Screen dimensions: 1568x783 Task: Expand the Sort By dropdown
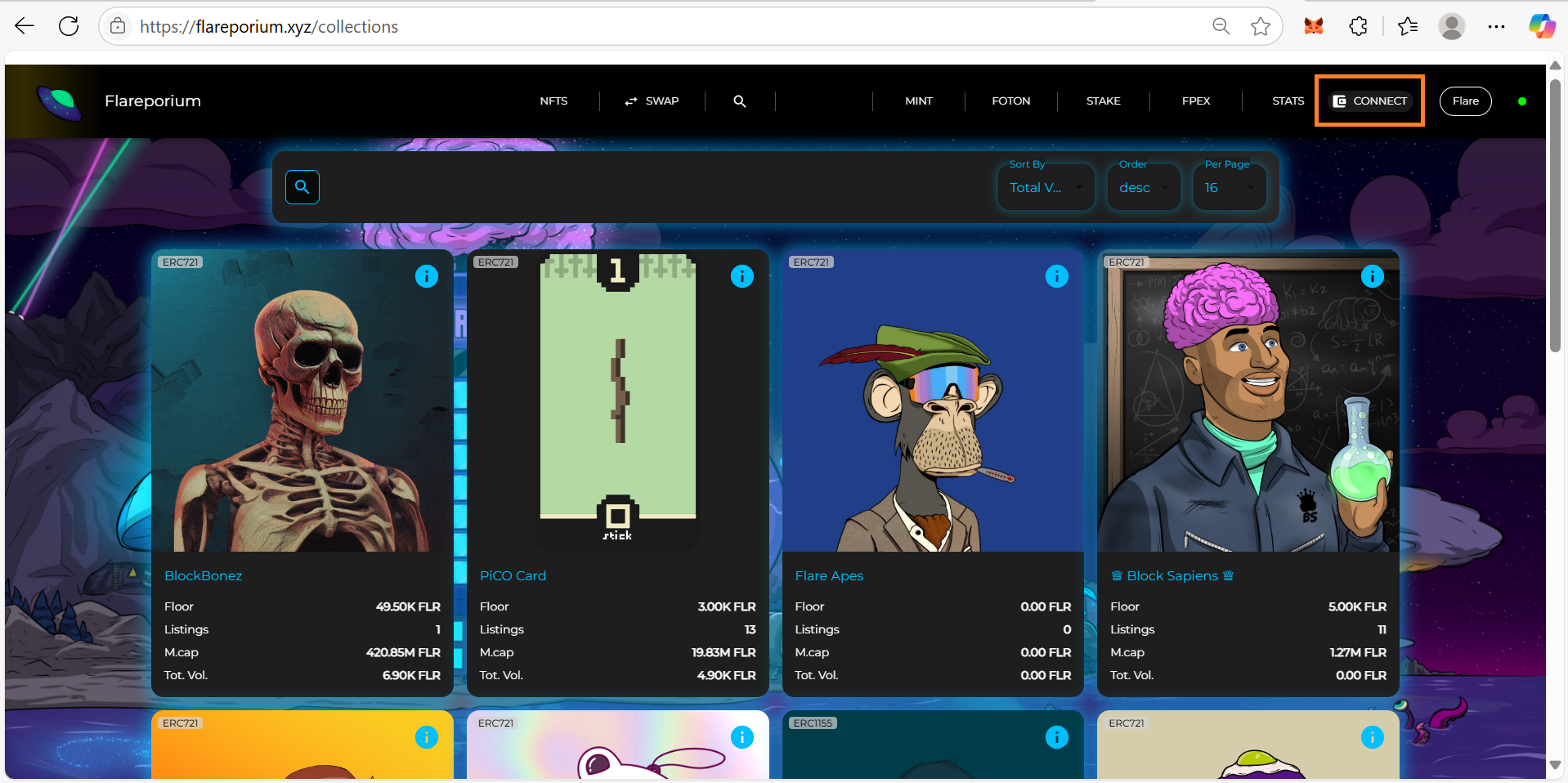(1046, 188)
